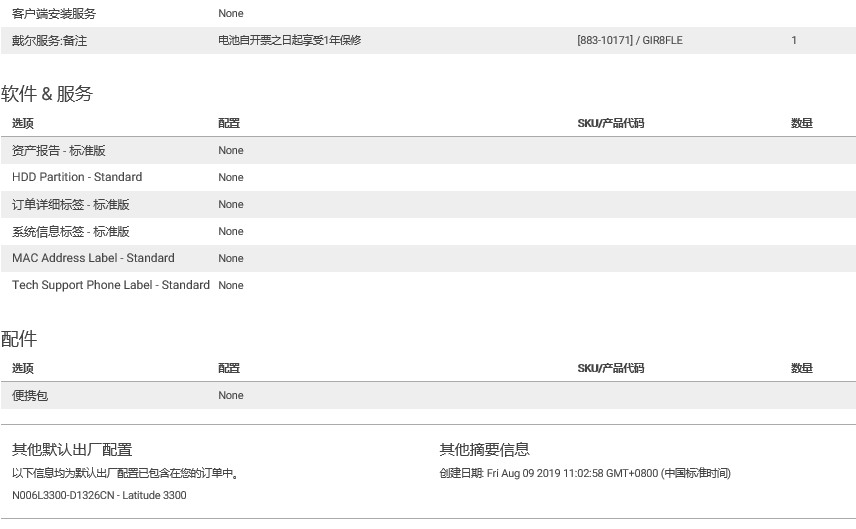
Task: Select the 便携包 accessory row
Action: tap(30, 395)
